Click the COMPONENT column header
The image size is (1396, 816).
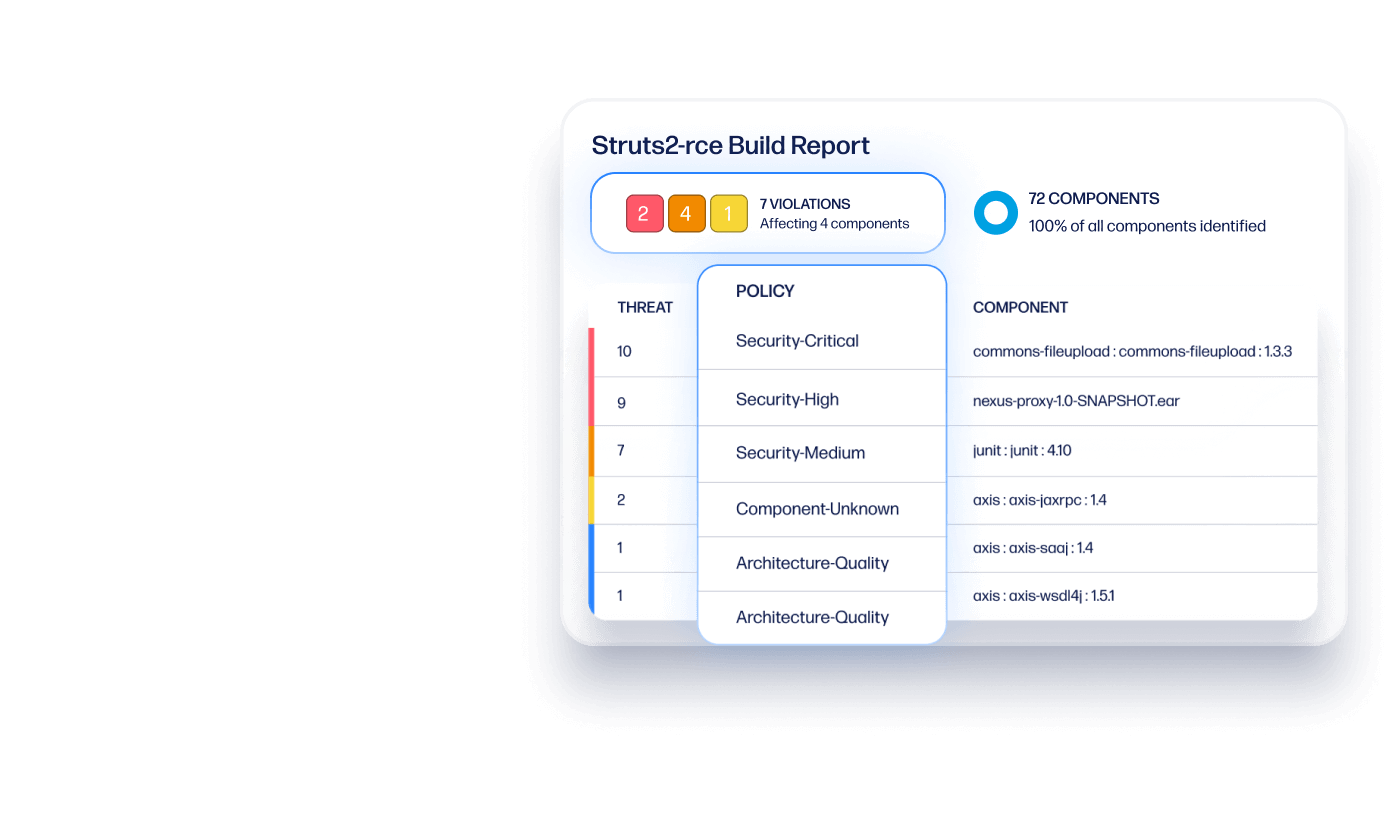1020,307
